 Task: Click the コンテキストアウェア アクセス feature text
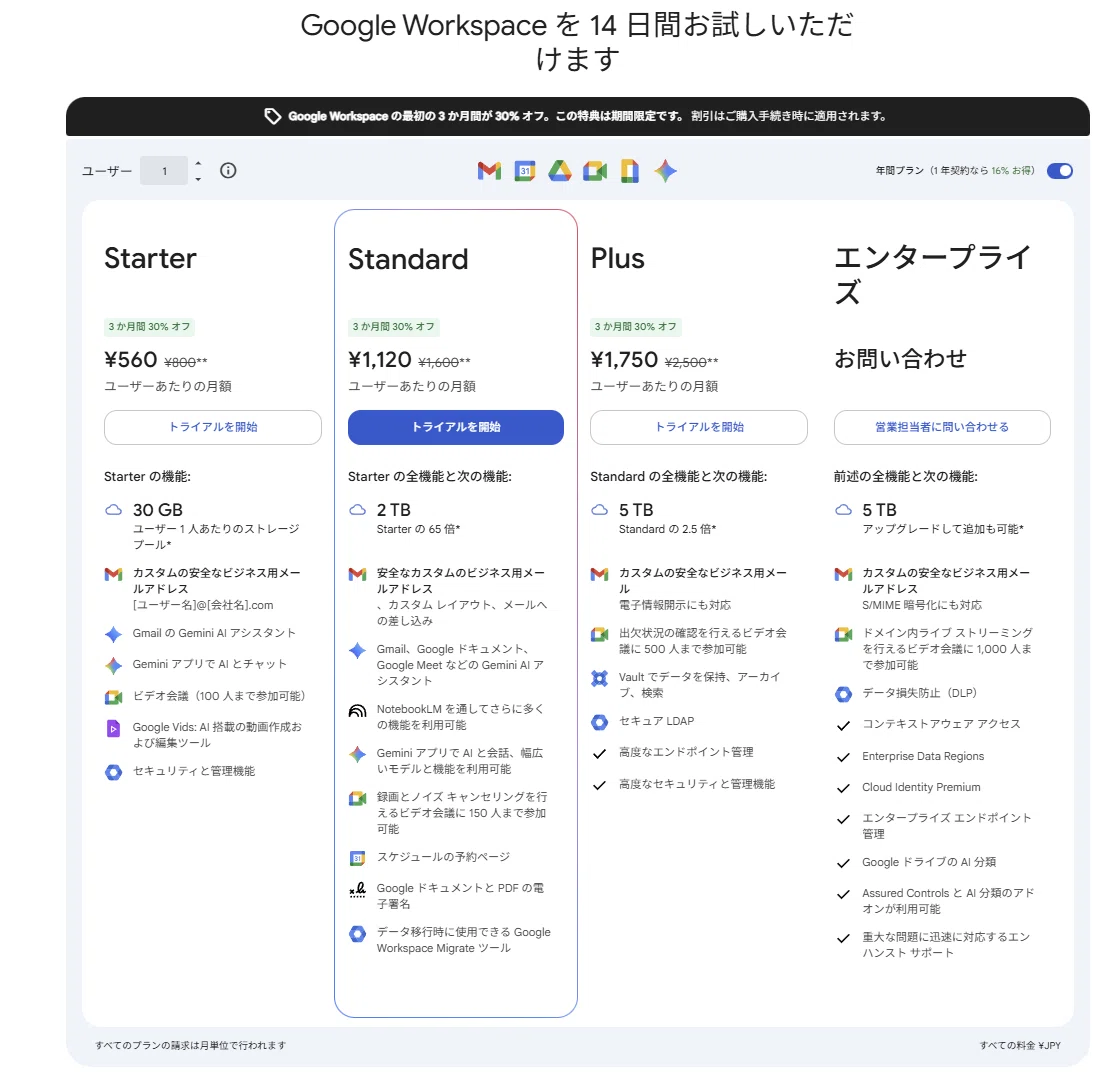pos(941,724)
